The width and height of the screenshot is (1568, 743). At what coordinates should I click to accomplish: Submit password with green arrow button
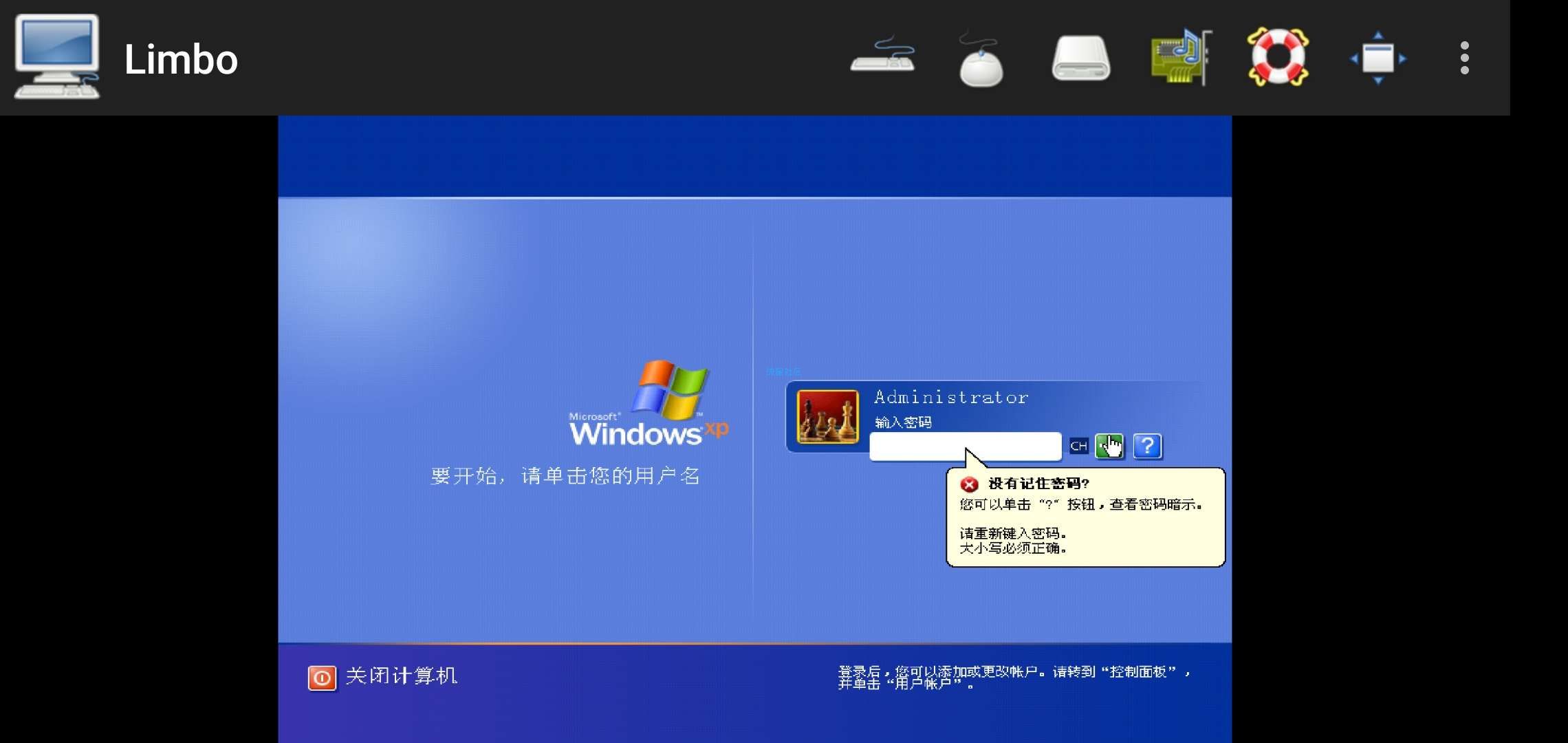point(1109,446)
